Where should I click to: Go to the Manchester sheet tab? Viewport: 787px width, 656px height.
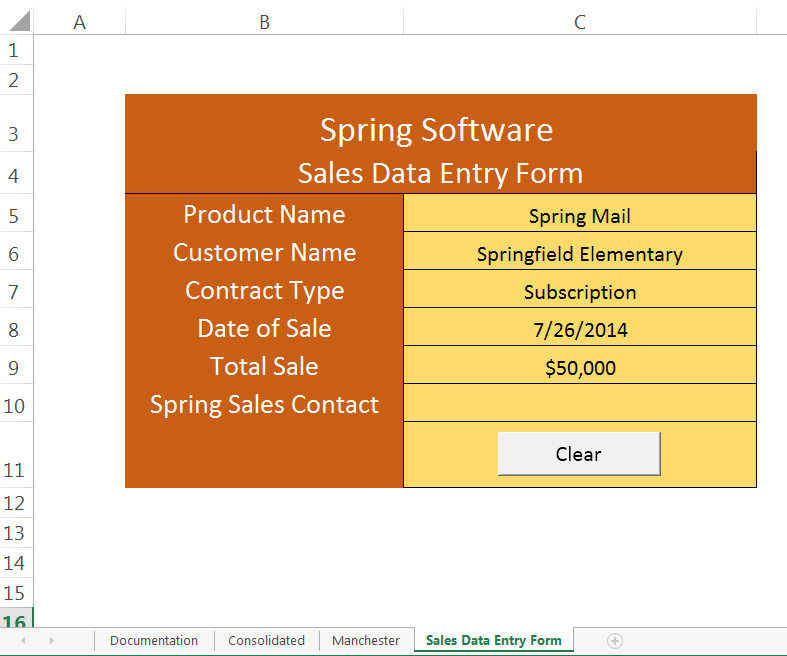click(366, 641)
